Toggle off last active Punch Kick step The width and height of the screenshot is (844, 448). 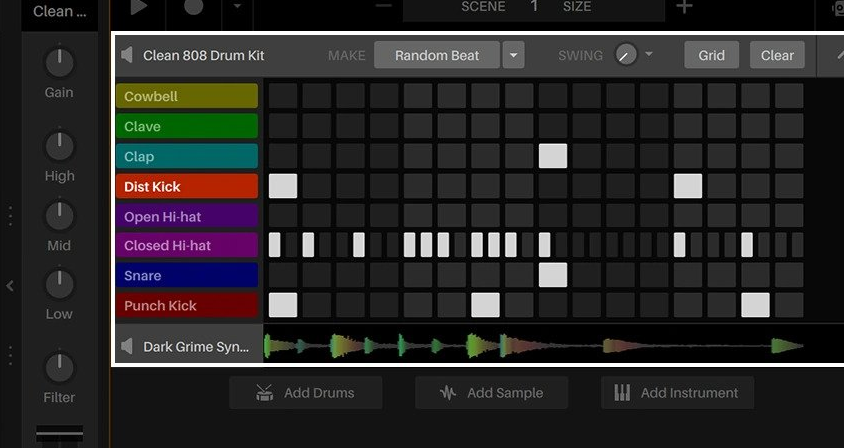tap(755, 305)
